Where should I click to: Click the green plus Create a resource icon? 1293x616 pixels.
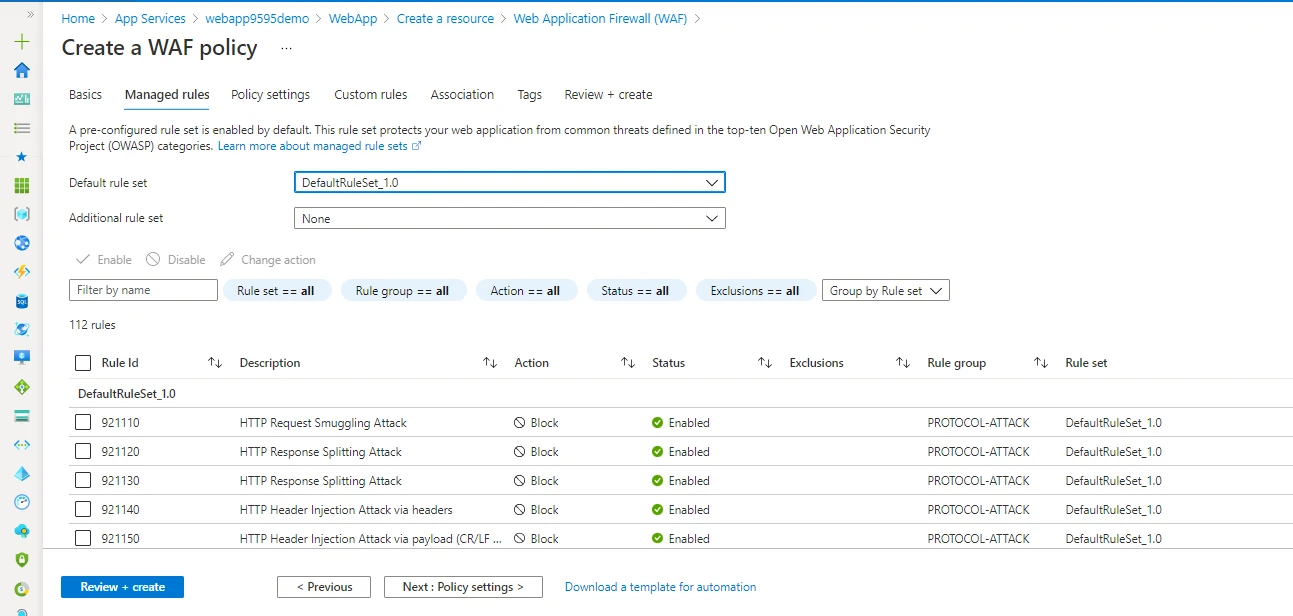tap(22, 42)
